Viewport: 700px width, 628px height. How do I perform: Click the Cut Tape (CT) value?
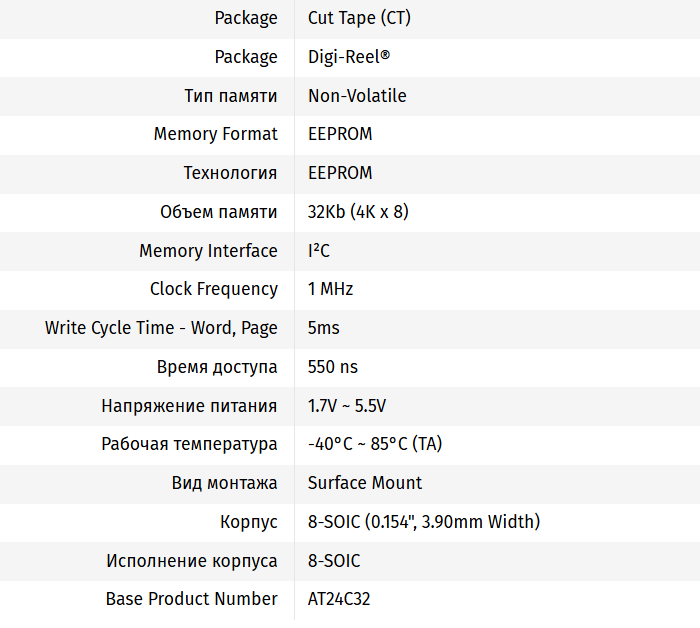click(358, 18)
